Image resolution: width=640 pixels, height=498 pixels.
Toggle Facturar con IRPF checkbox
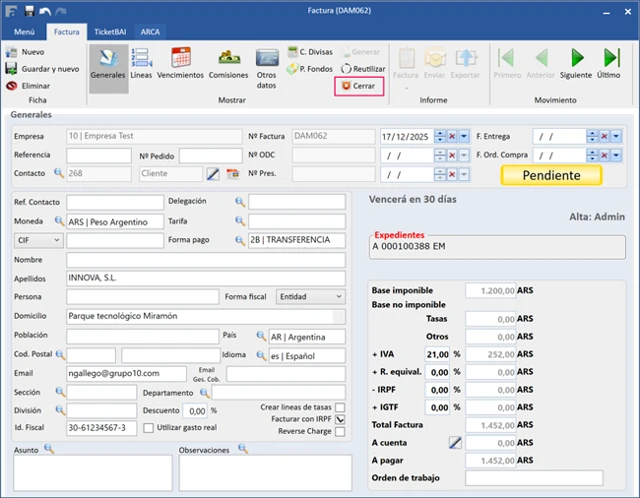tap(340, 419)
